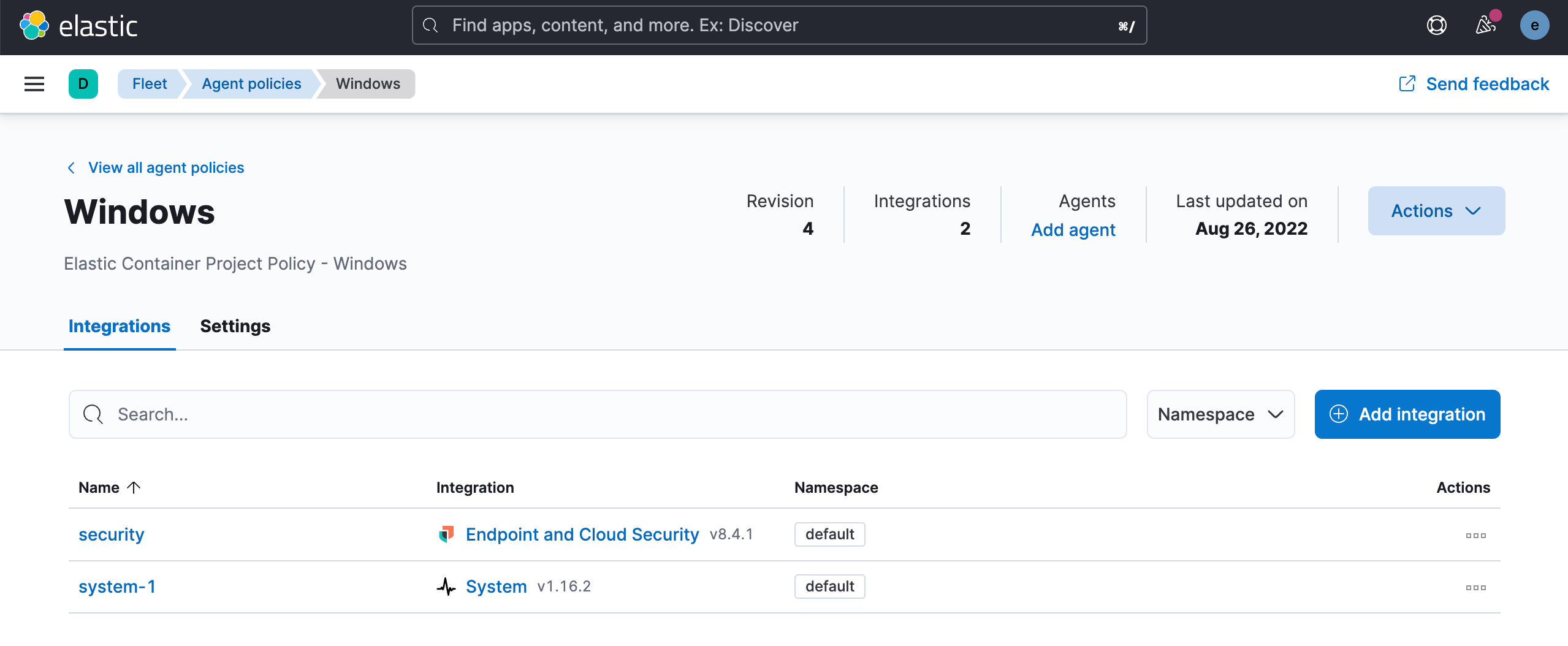The height and width of the screenshot is (646, 1568).
Task: Click the Add agent link
Action: tap(1073, 230)
